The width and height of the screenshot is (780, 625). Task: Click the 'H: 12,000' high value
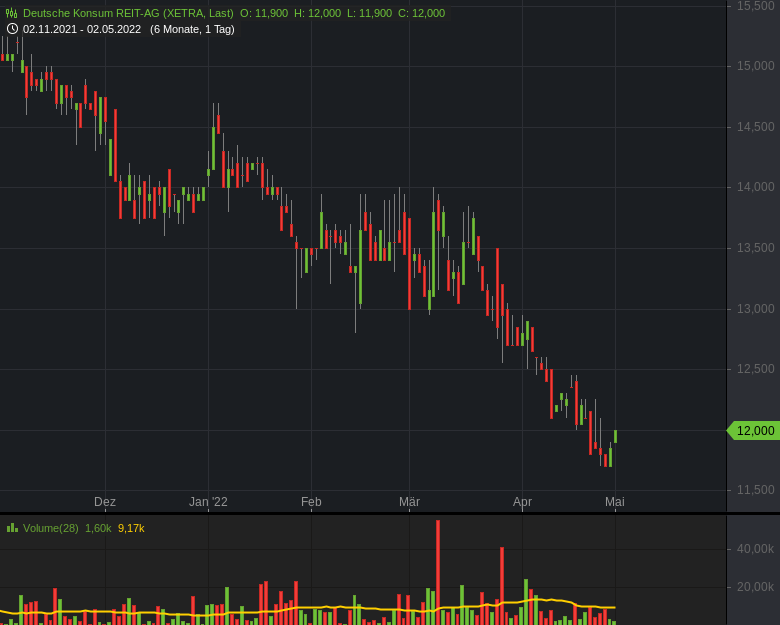click(317, 13)
